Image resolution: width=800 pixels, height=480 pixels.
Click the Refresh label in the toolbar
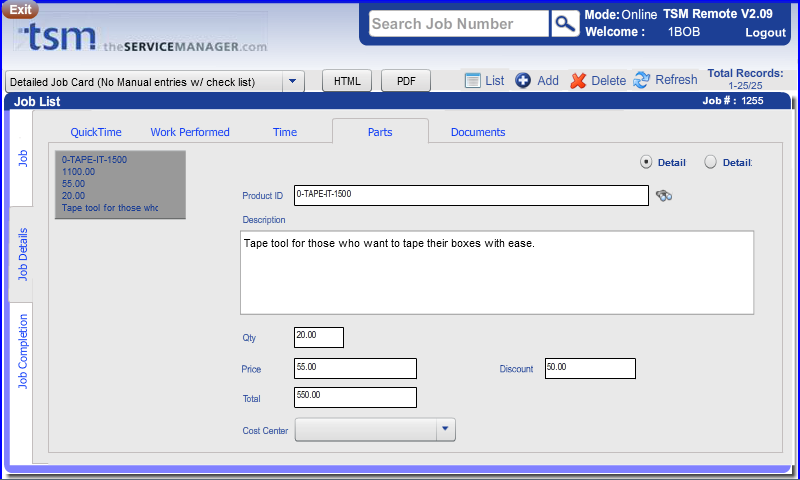click(676, 80)
